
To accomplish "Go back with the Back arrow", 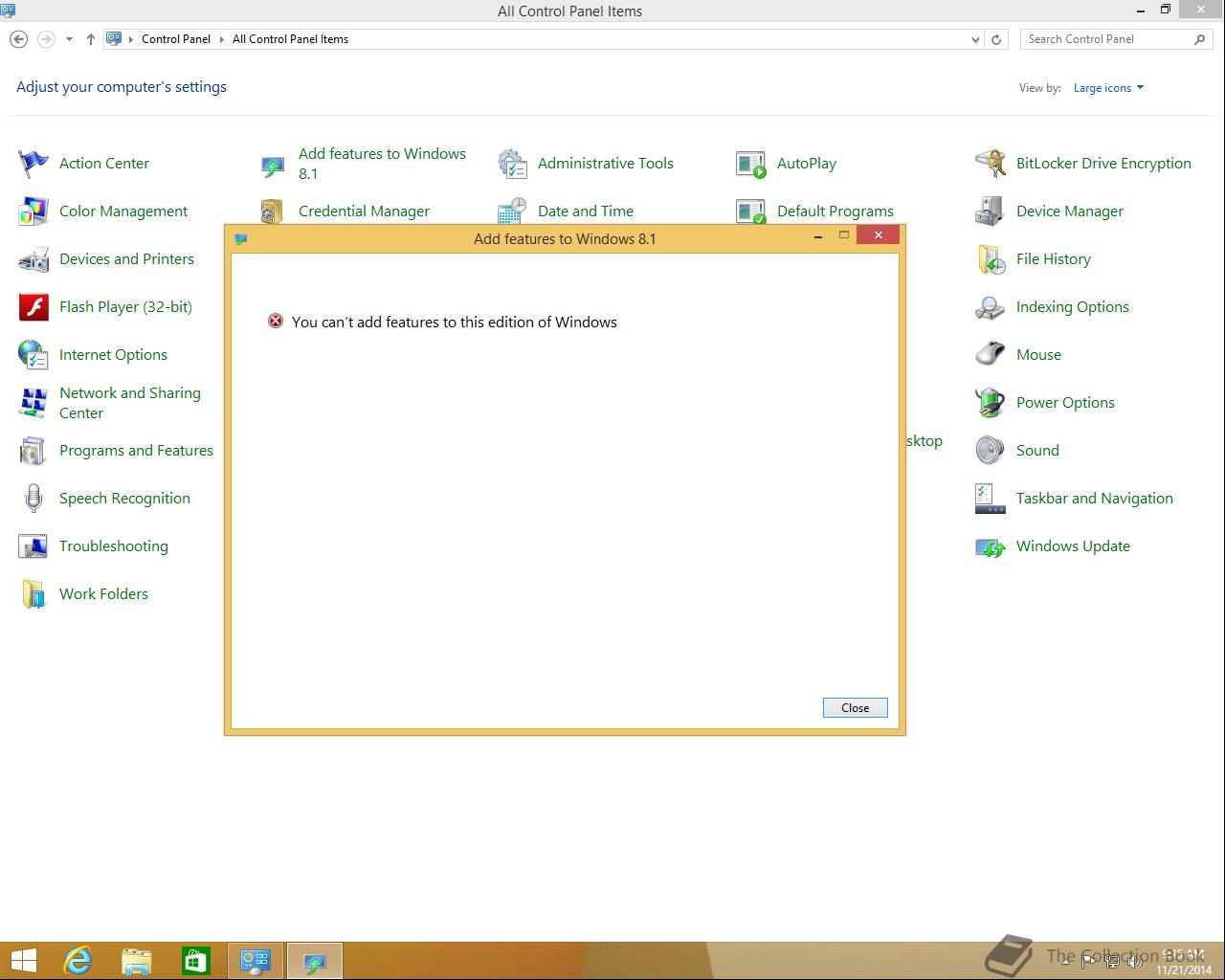I will pyautogui.click(x=18, y=39).
